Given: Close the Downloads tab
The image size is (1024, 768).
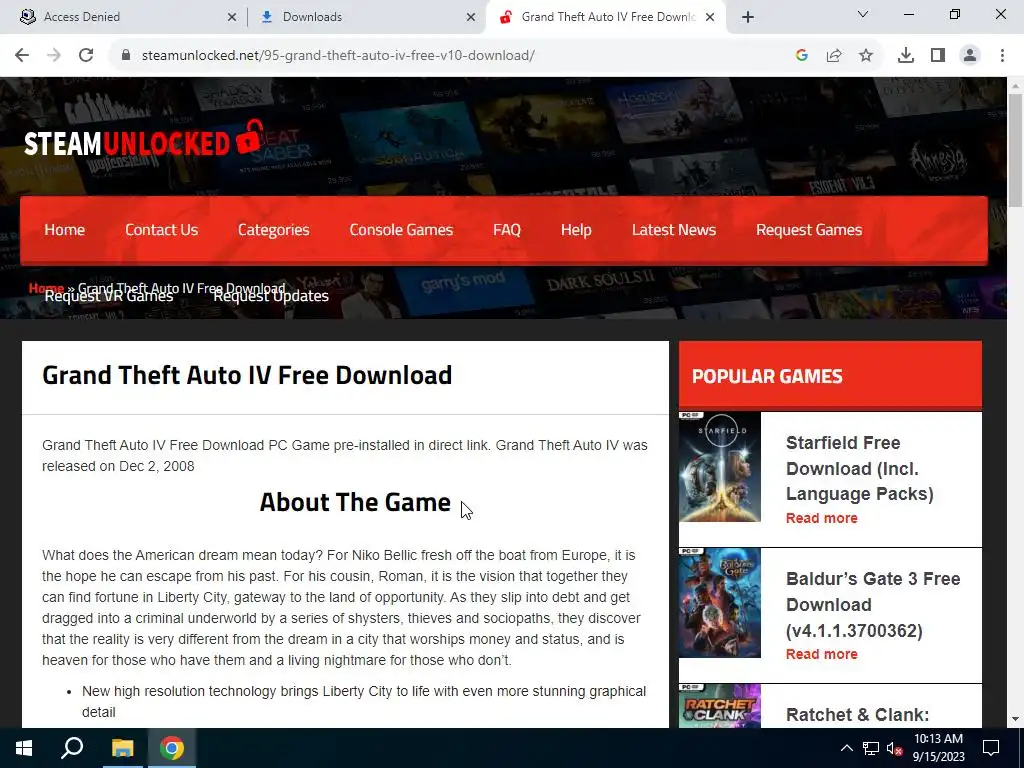Looking at the screenshot, I should [x=471, y=17].
